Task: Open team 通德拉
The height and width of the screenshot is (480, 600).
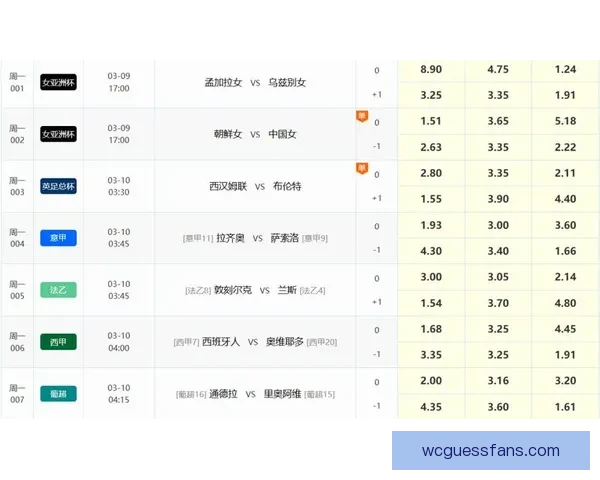Action: click(223, 394)
